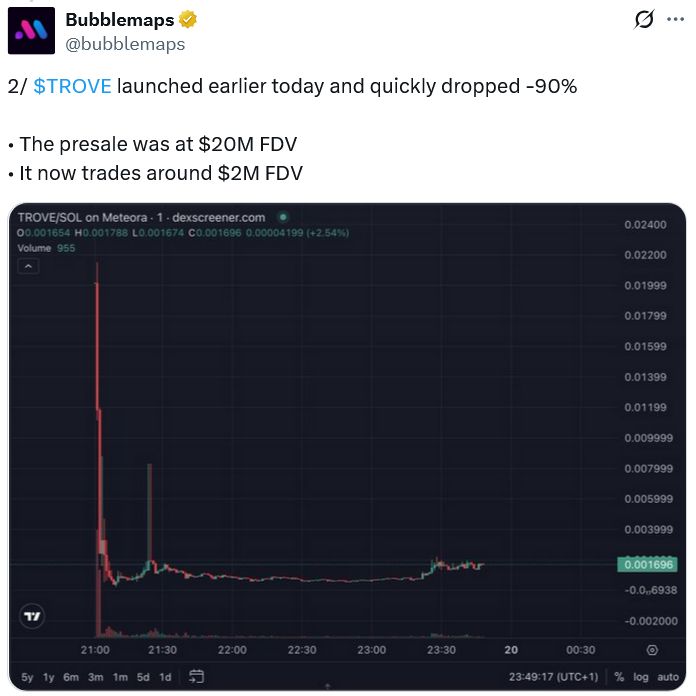696x696 pixels.
Task: Select the 5y time range
Action: point(27,677)
